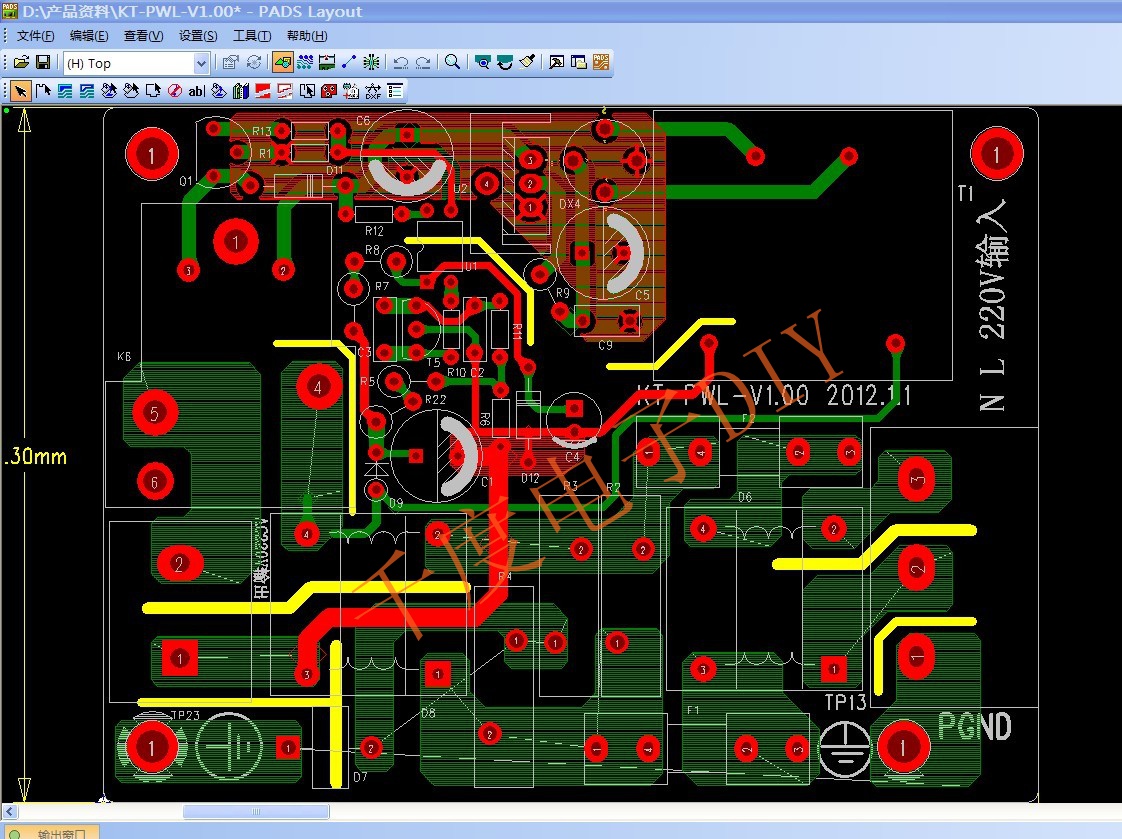Choose the Select mode arrow tool
1122x839 pixels.
(21, 91)
